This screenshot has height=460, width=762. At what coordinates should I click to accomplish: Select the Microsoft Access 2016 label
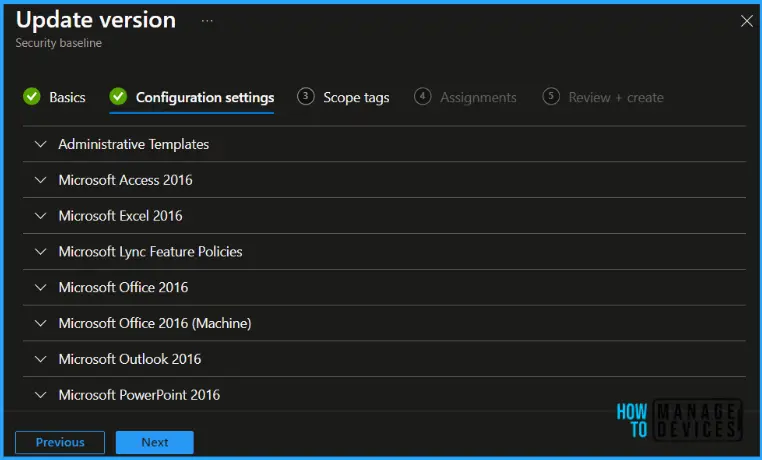[x=125, y=180]
